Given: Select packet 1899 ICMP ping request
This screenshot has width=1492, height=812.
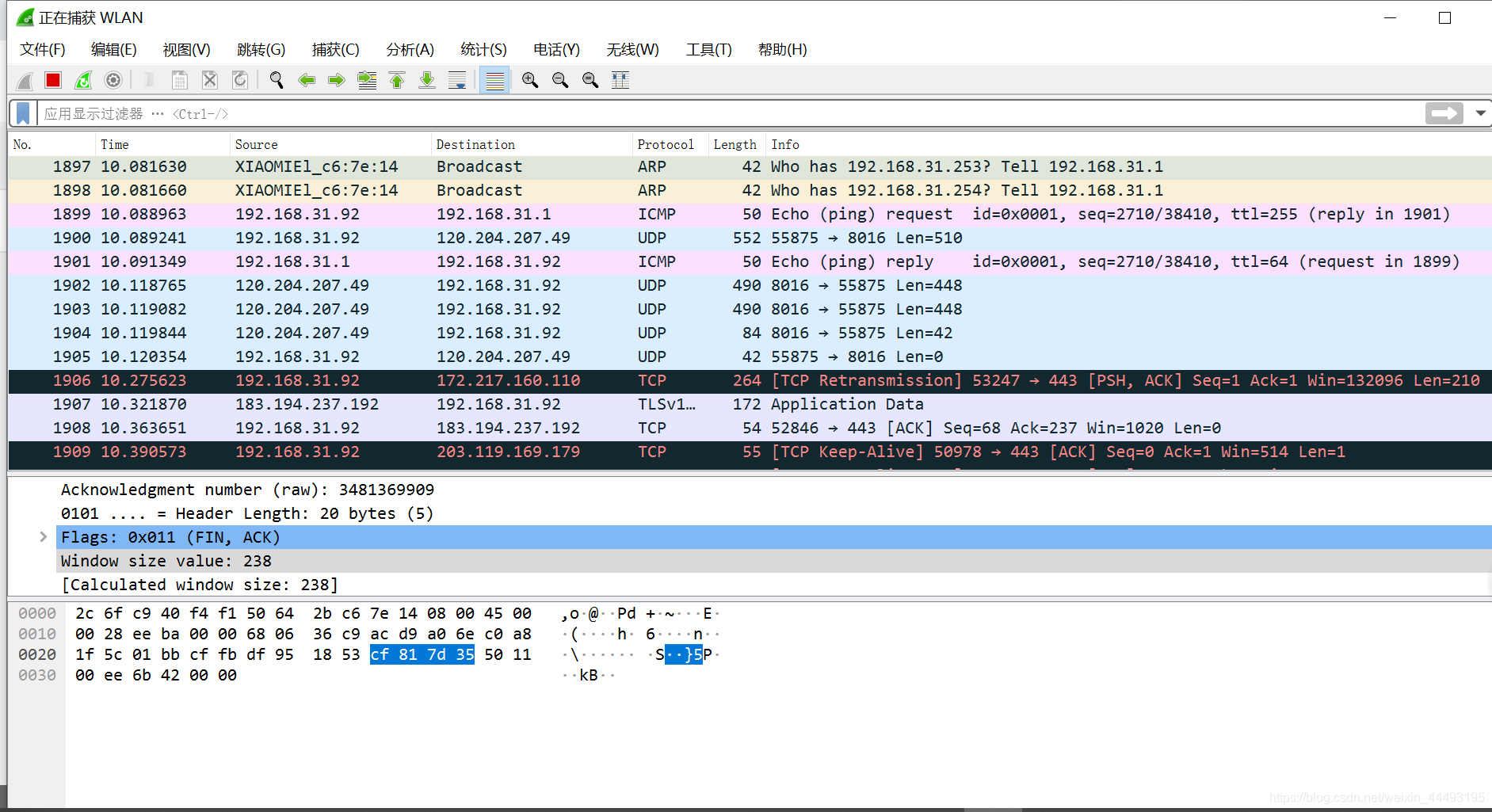Looking at the screenshot, I should (750, 215).
